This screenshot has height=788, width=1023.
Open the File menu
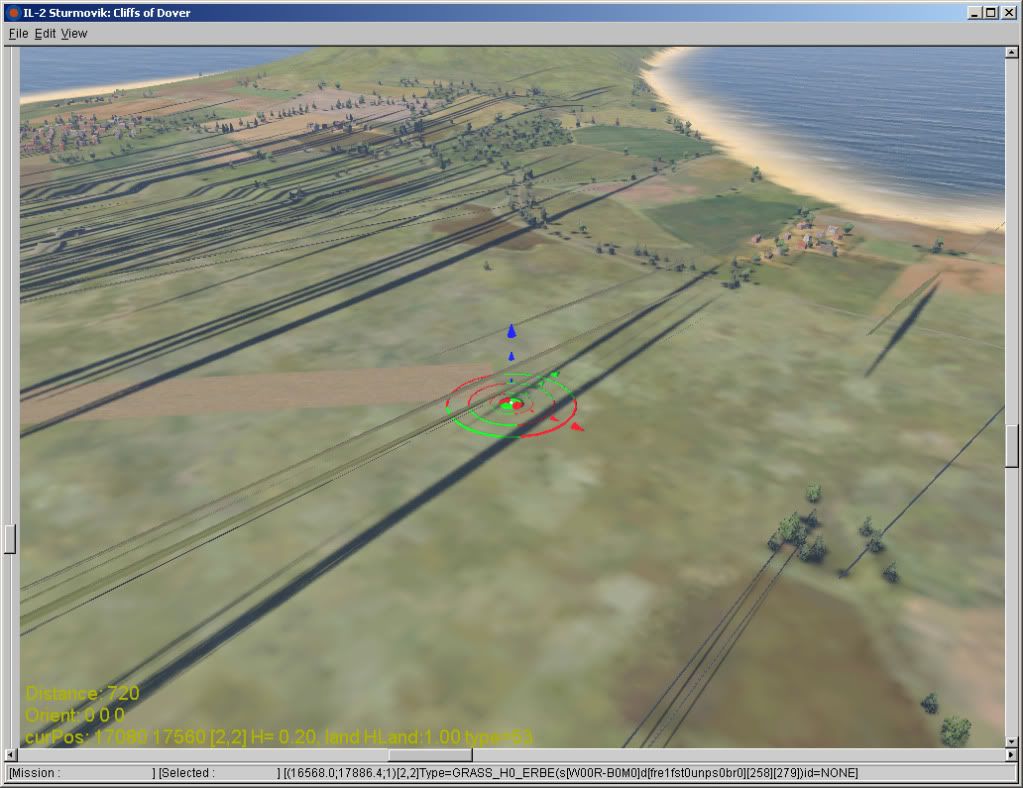(18, 34)
